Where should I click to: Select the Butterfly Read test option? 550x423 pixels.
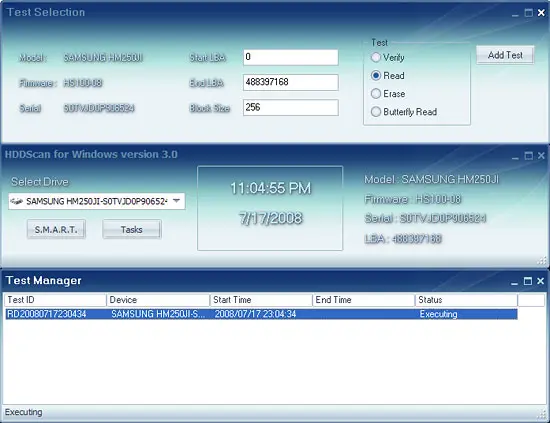point(376,112)
